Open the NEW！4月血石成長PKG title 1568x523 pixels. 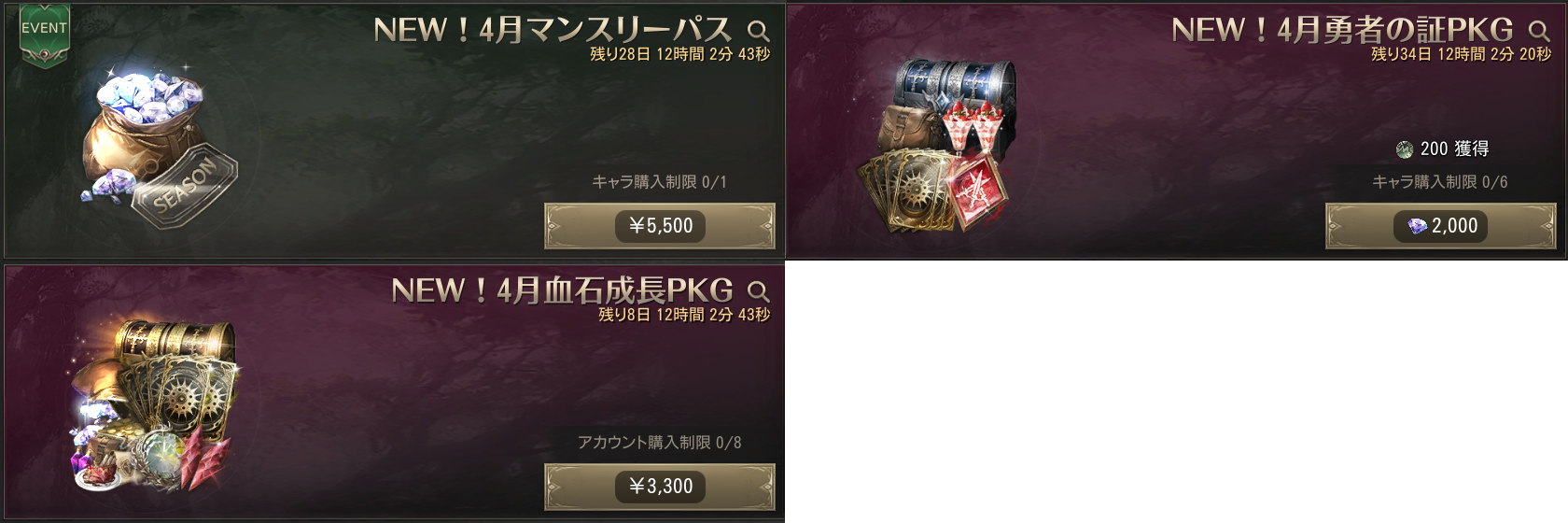(562, 290)
